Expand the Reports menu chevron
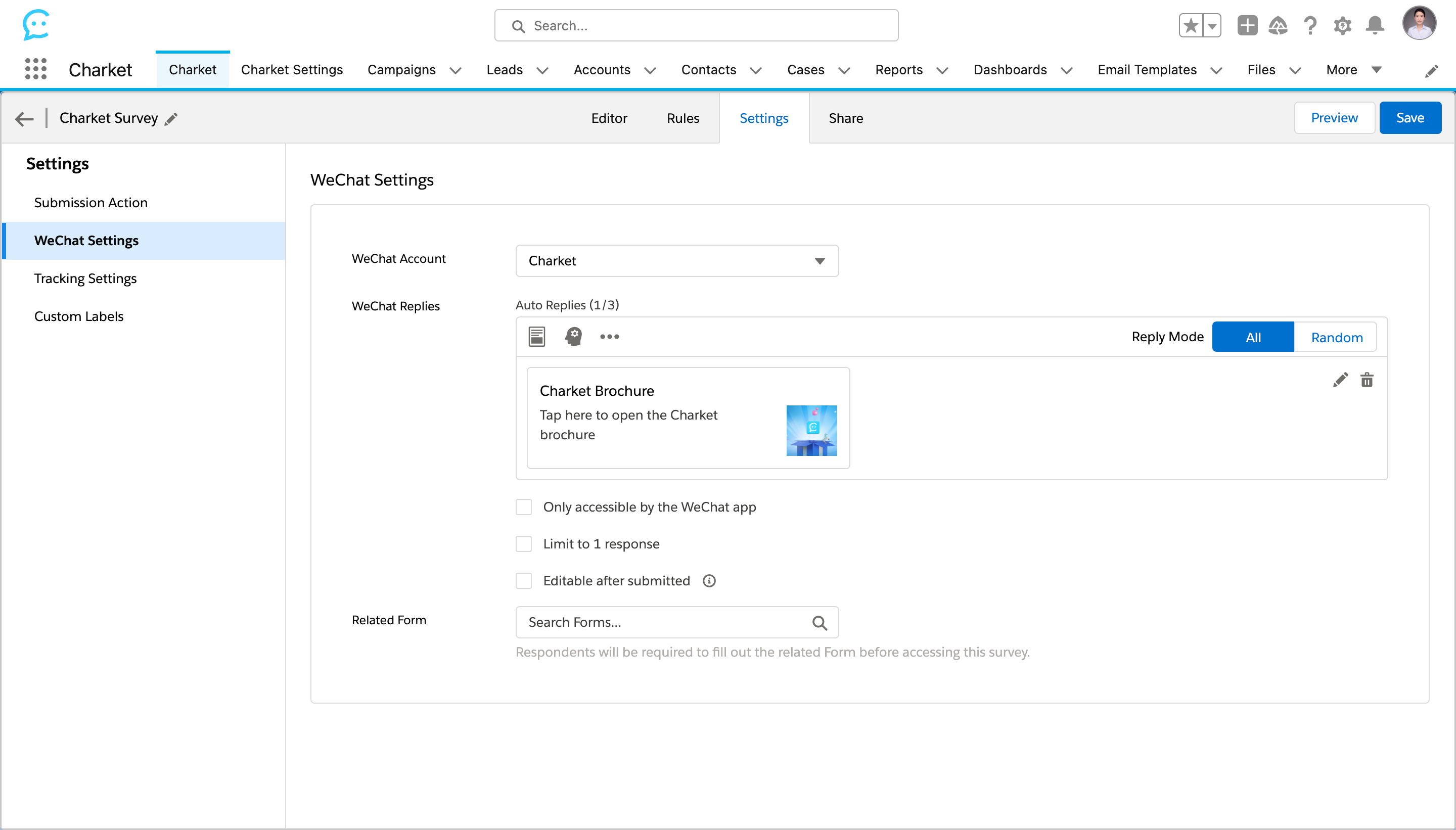 click(942, 70)
